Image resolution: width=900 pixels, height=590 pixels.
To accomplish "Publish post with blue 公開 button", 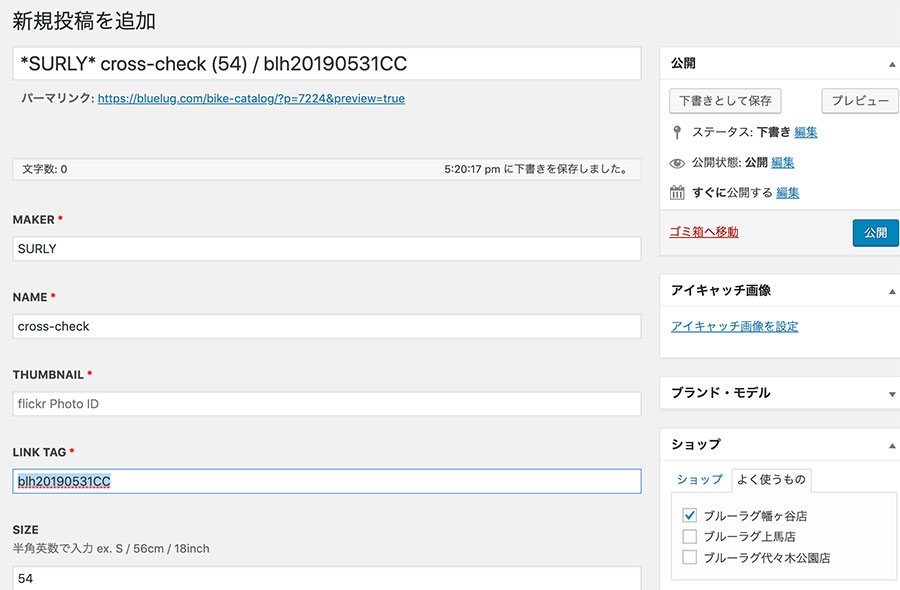I will point(876,233).
